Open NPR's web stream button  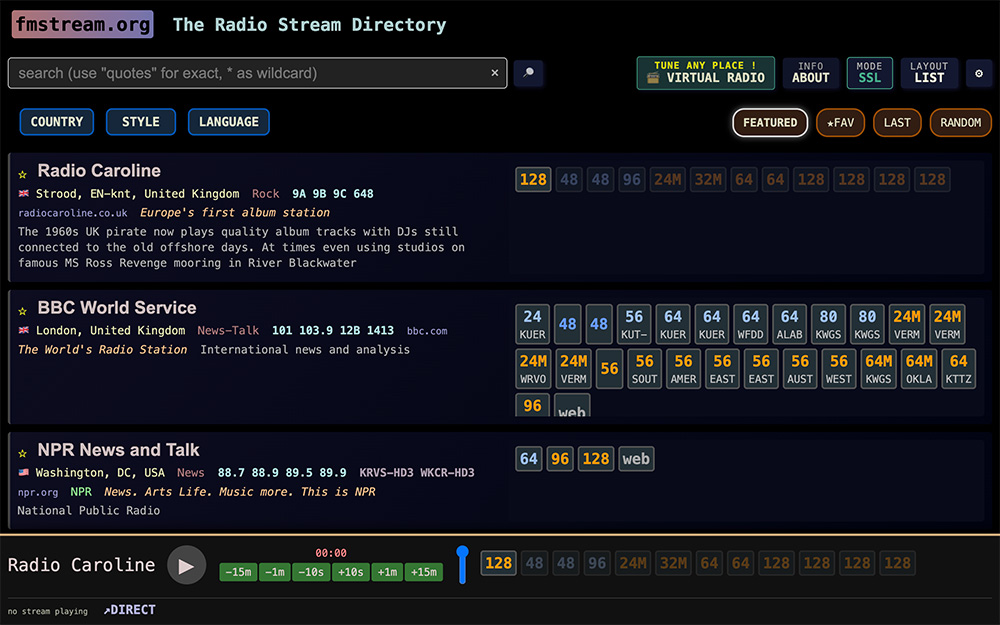pos(636,459)
